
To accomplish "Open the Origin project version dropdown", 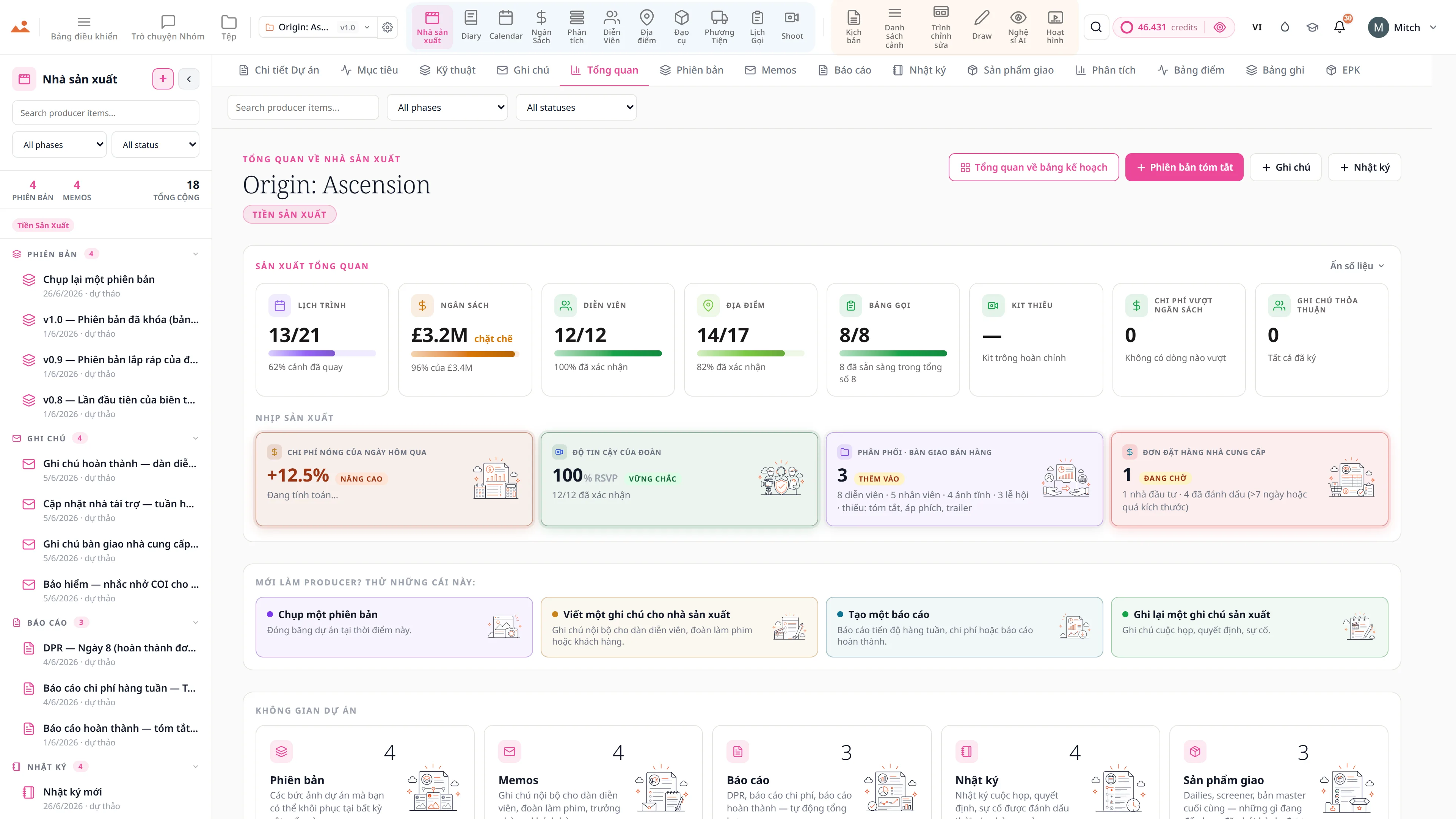I will (318, 27).
